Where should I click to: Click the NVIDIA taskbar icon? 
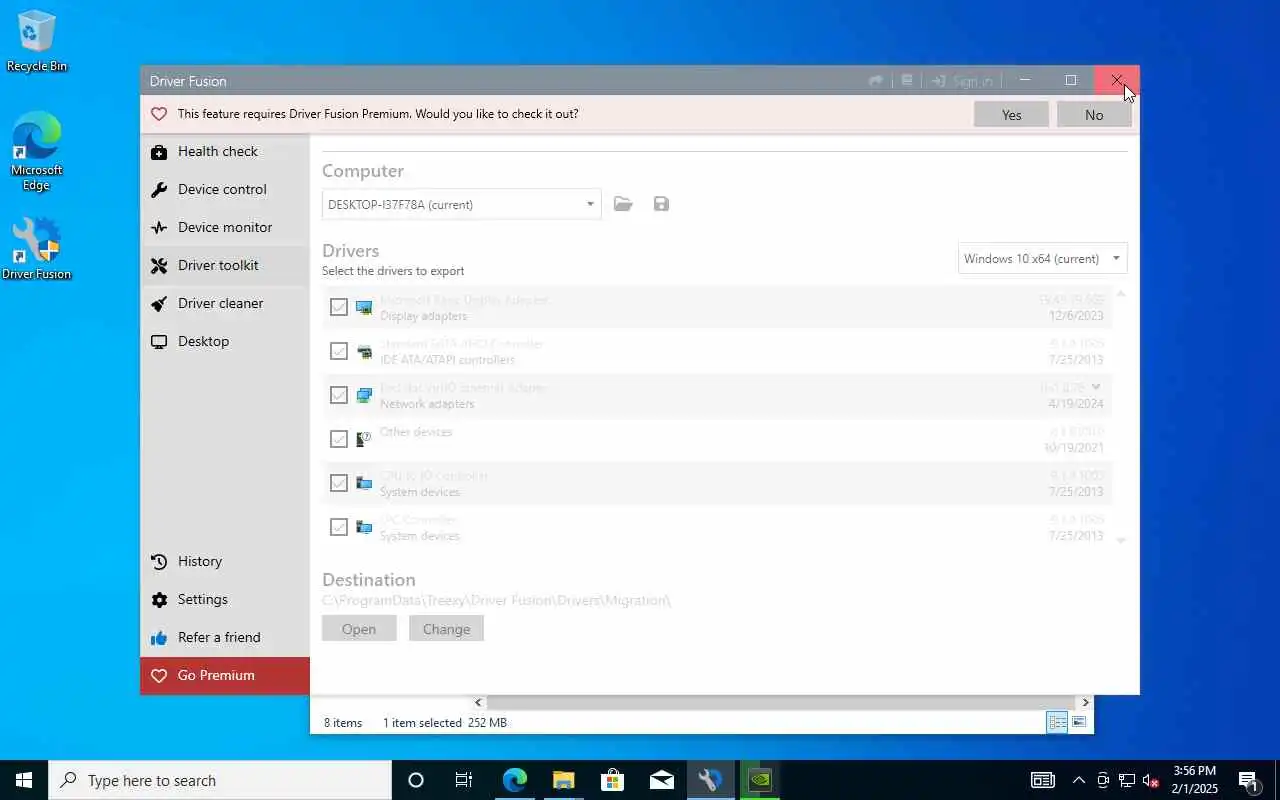click(759, 780)
